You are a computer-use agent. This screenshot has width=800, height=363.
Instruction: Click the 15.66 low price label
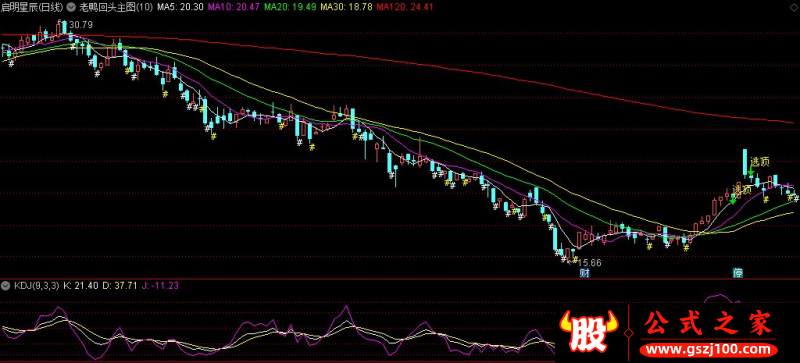[590, 263]
